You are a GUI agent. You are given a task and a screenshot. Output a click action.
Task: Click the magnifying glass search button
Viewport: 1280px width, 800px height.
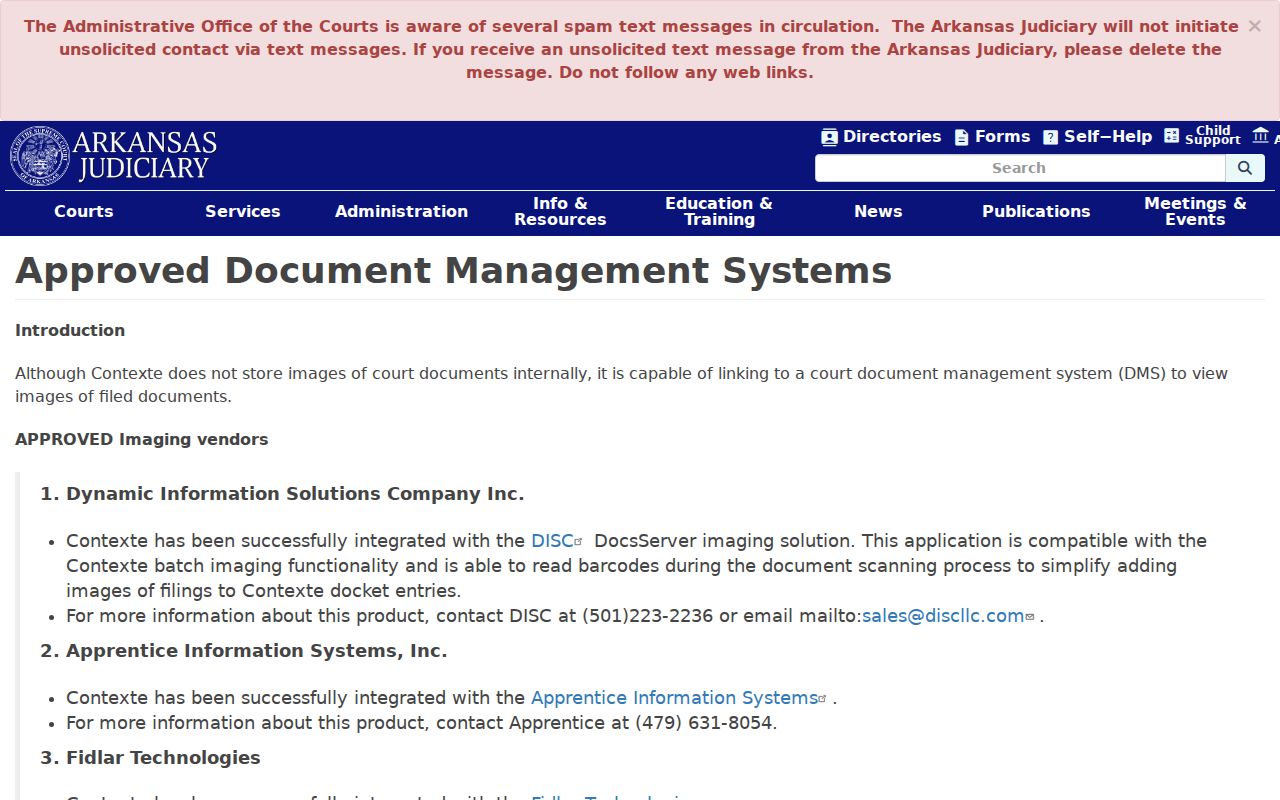(1245, 168)
